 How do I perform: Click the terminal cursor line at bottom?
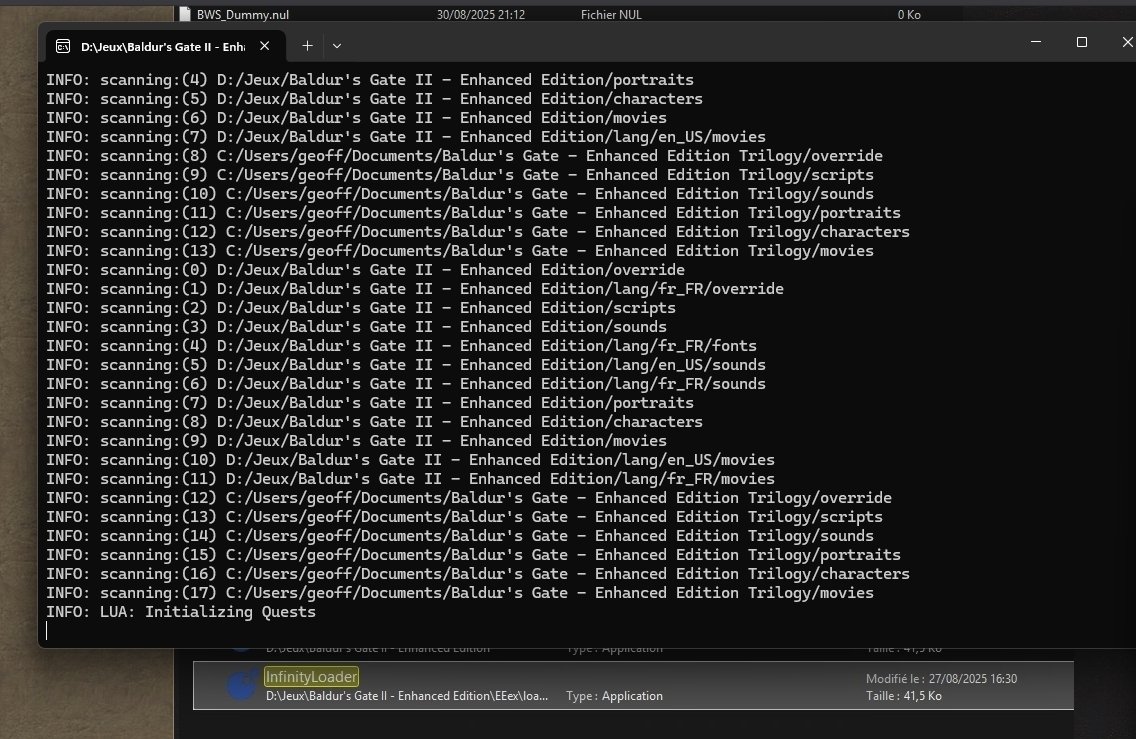point(47,631)
